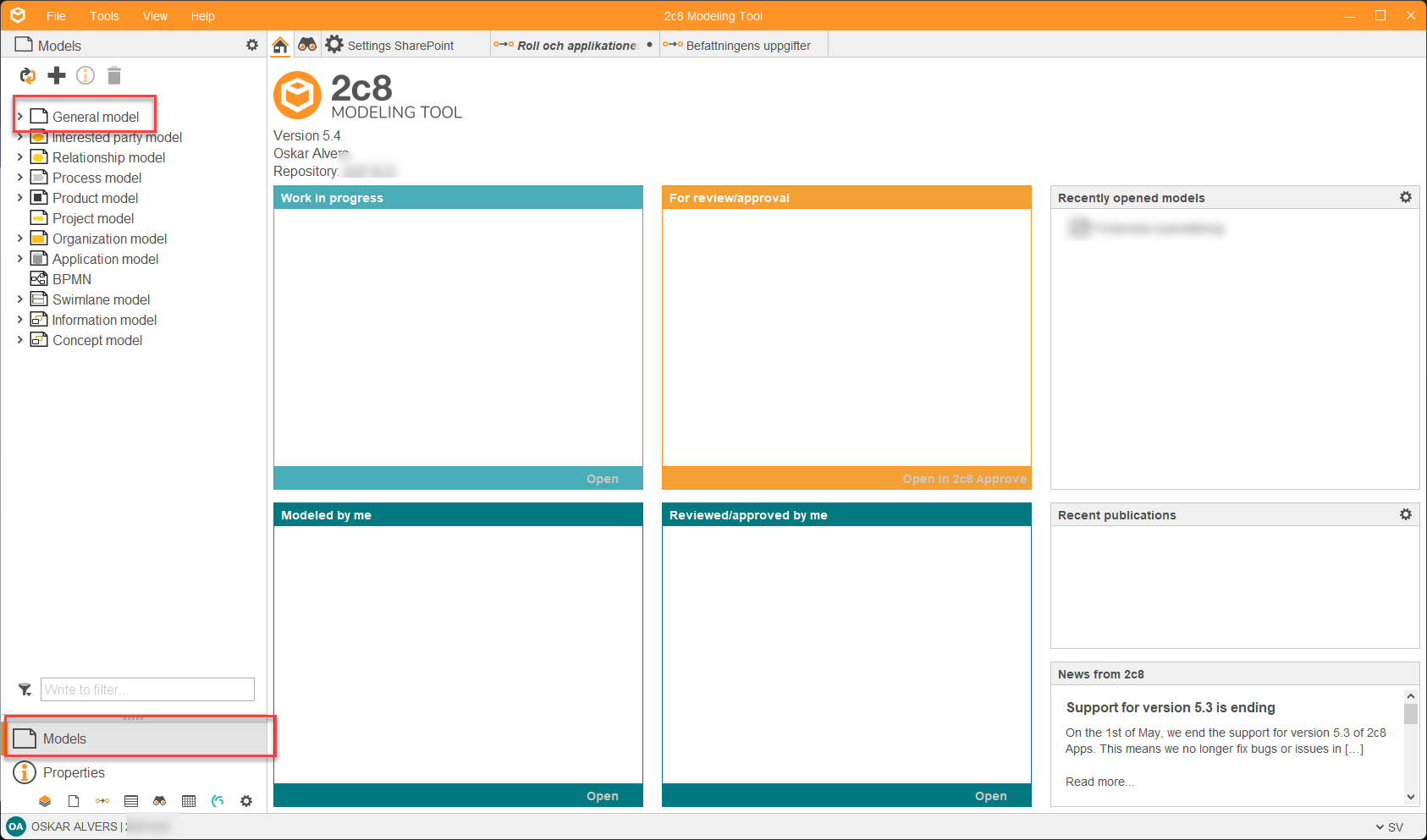This screenshot has width=1427, height=840.
Task: Click the list rows icon in bottom toolbar
Action: [131, 801]
